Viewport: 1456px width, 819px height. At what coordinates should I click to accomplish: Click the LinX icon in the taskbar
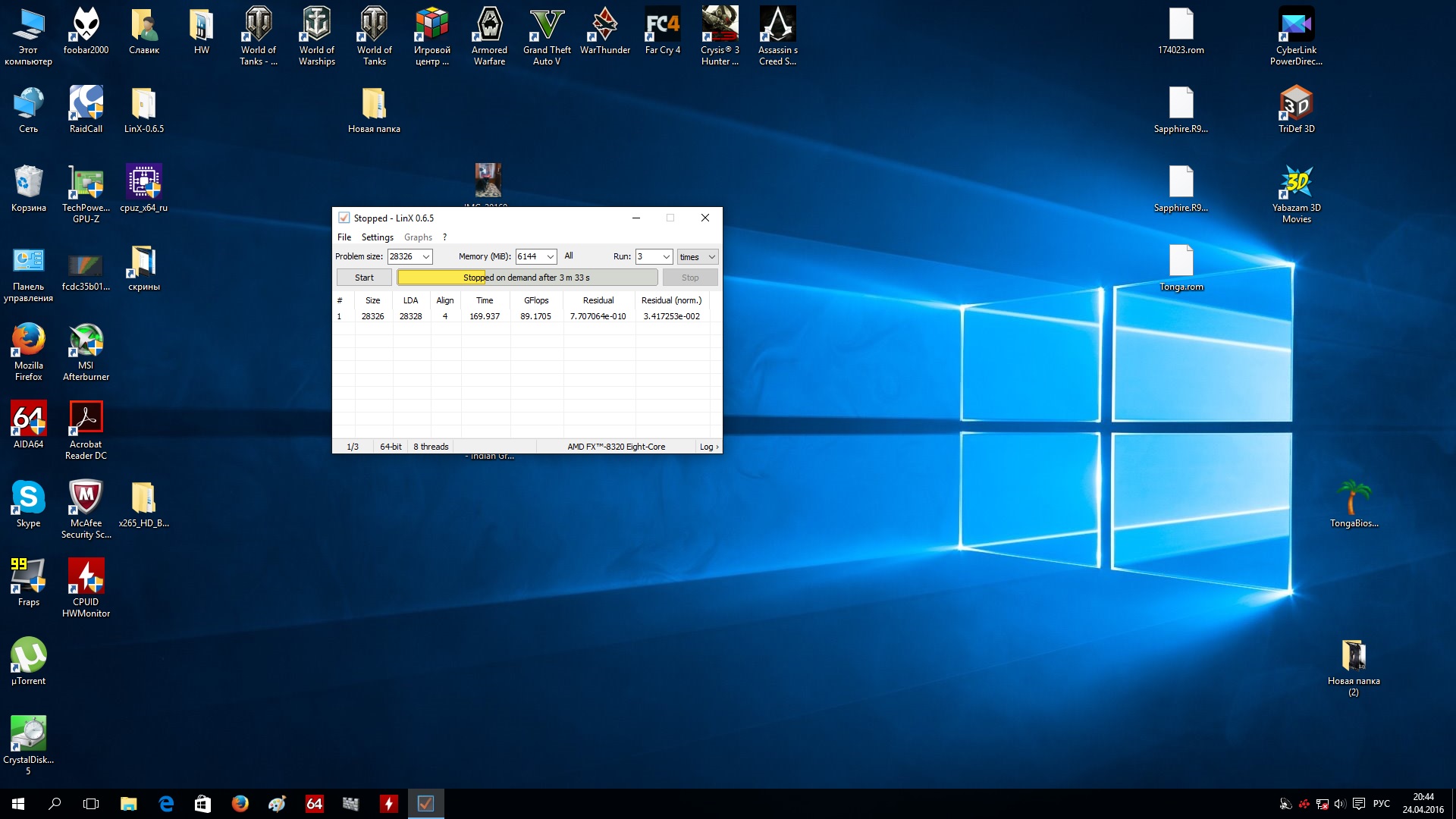tap(425, 804)
